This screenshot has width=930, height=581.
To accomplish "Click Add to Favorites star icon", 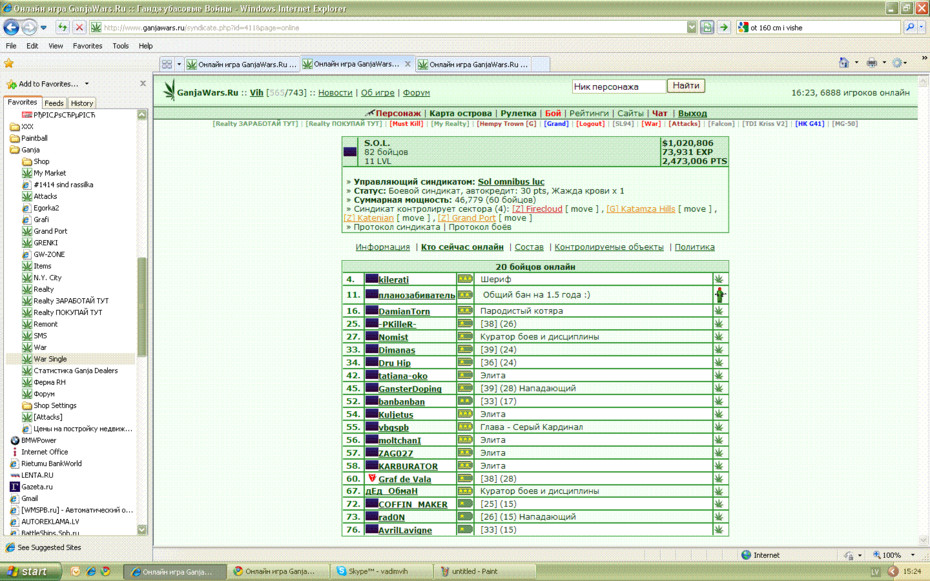I will tap(11, 84).
